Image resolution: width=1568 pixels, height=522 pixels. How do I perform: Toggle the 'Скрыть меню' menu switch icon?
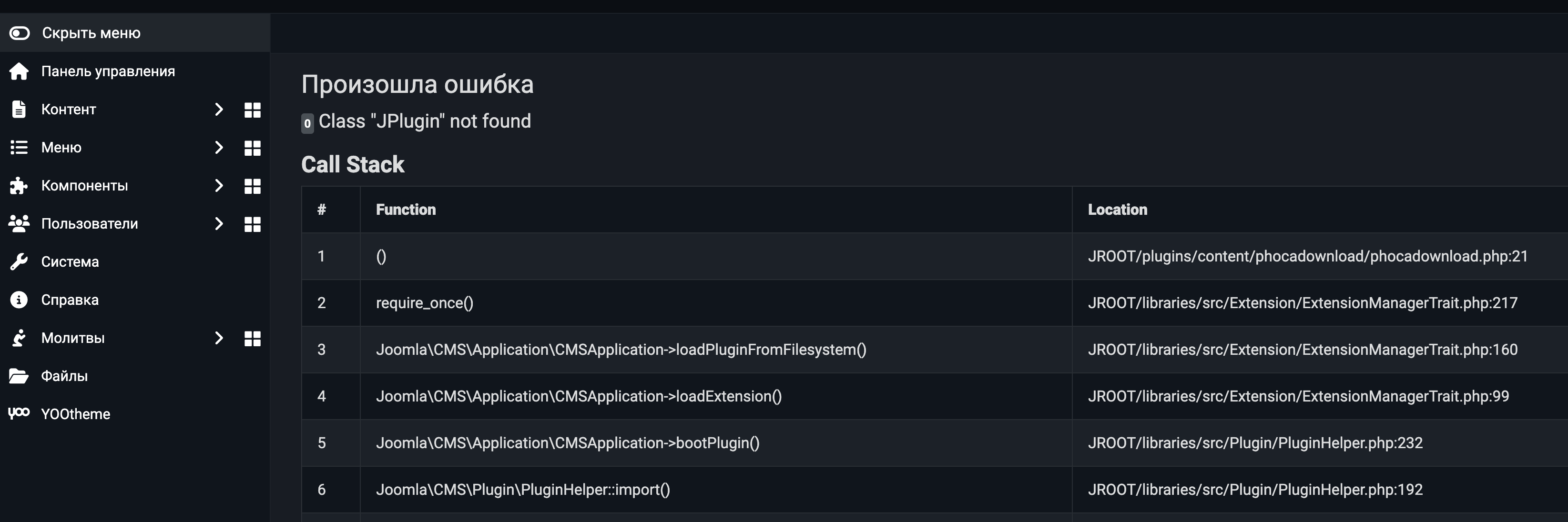tap(20, 33)
